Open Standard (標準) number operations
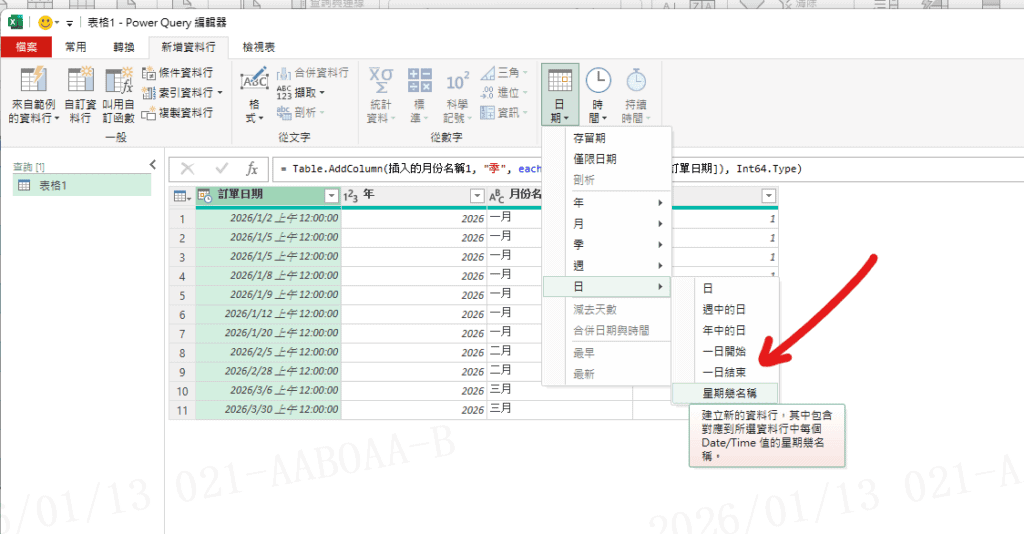Screen dimensions: 1024x534 coord(419,95)
